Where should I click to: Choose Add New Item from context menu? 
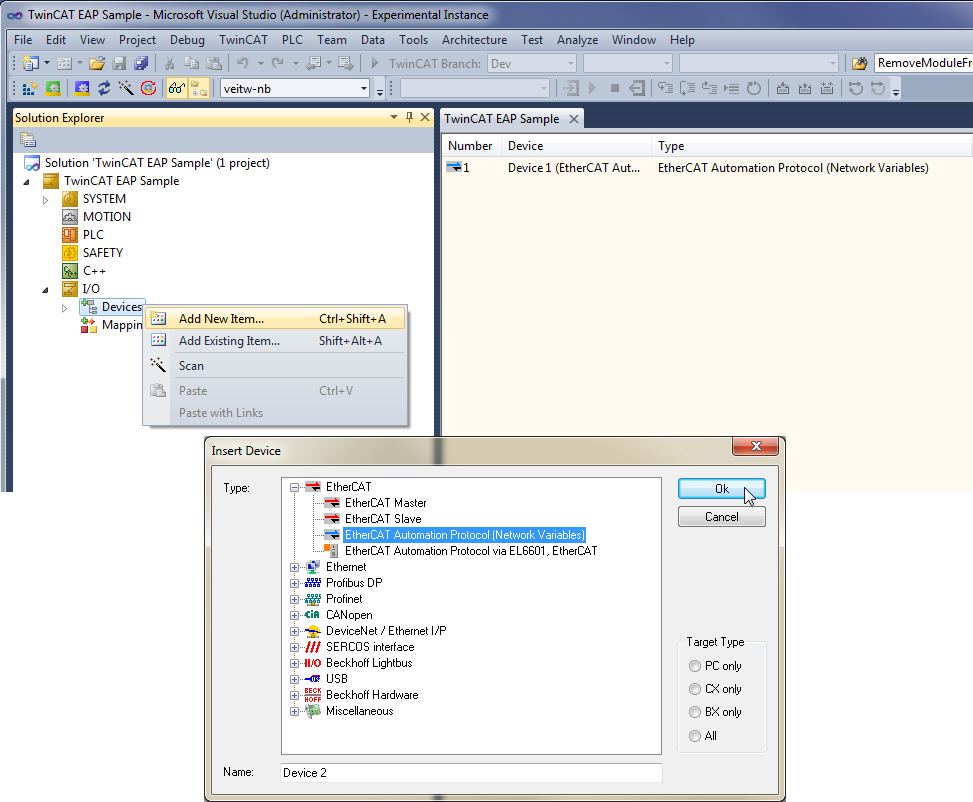tap(275, 319)
